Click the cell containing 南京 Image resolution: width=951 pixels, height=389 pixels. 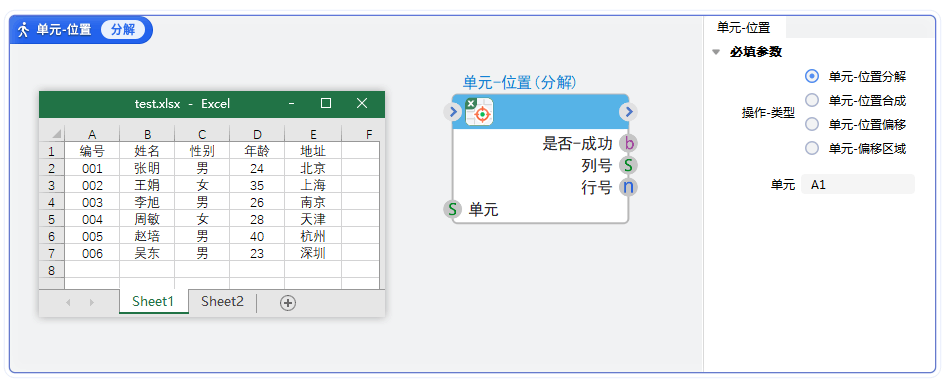pos(313,202)
